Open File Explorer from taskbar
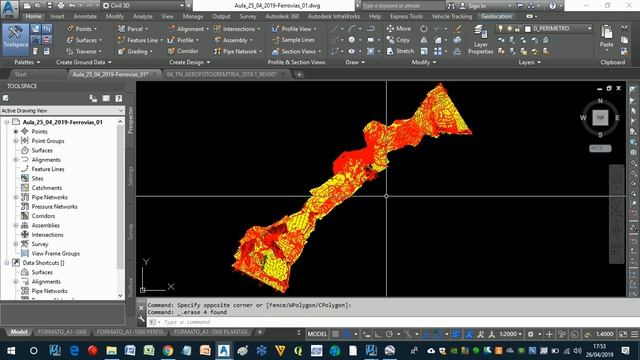 [x=111, y=351]
